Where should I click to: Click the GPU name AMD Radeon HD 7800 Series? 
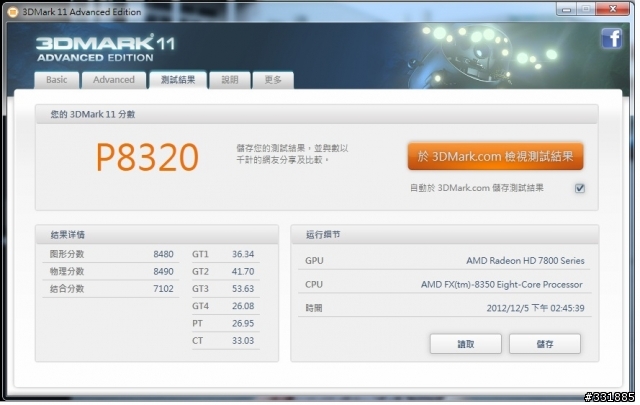point(525,261)
